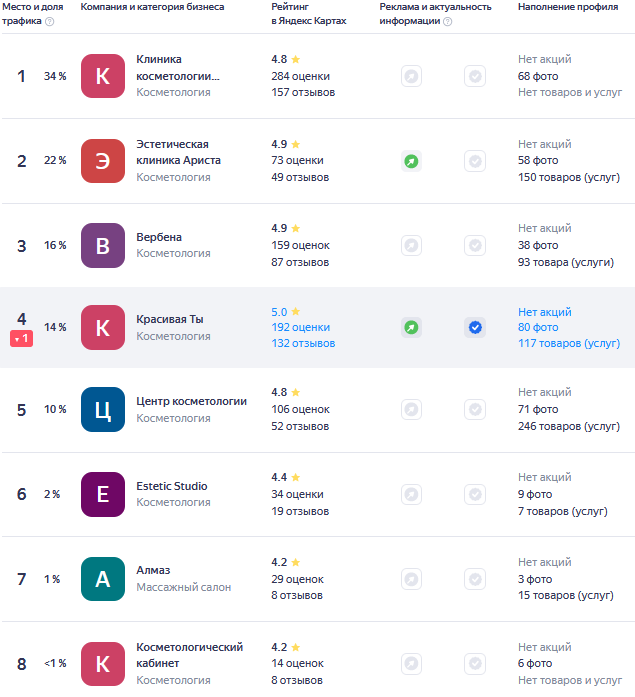
Task: Click "14 оценок" for Косметологический кабинет
Action: [x=298, y=664]
